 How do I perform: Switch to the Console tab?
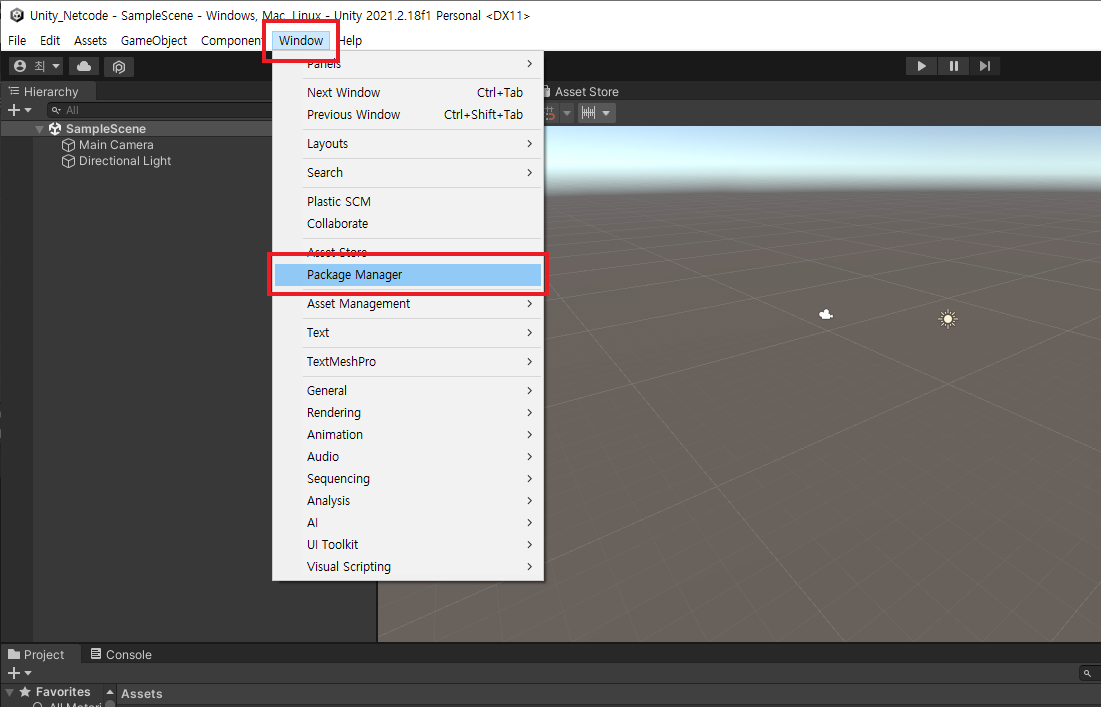pyautogui.click(x=121, y=654)
